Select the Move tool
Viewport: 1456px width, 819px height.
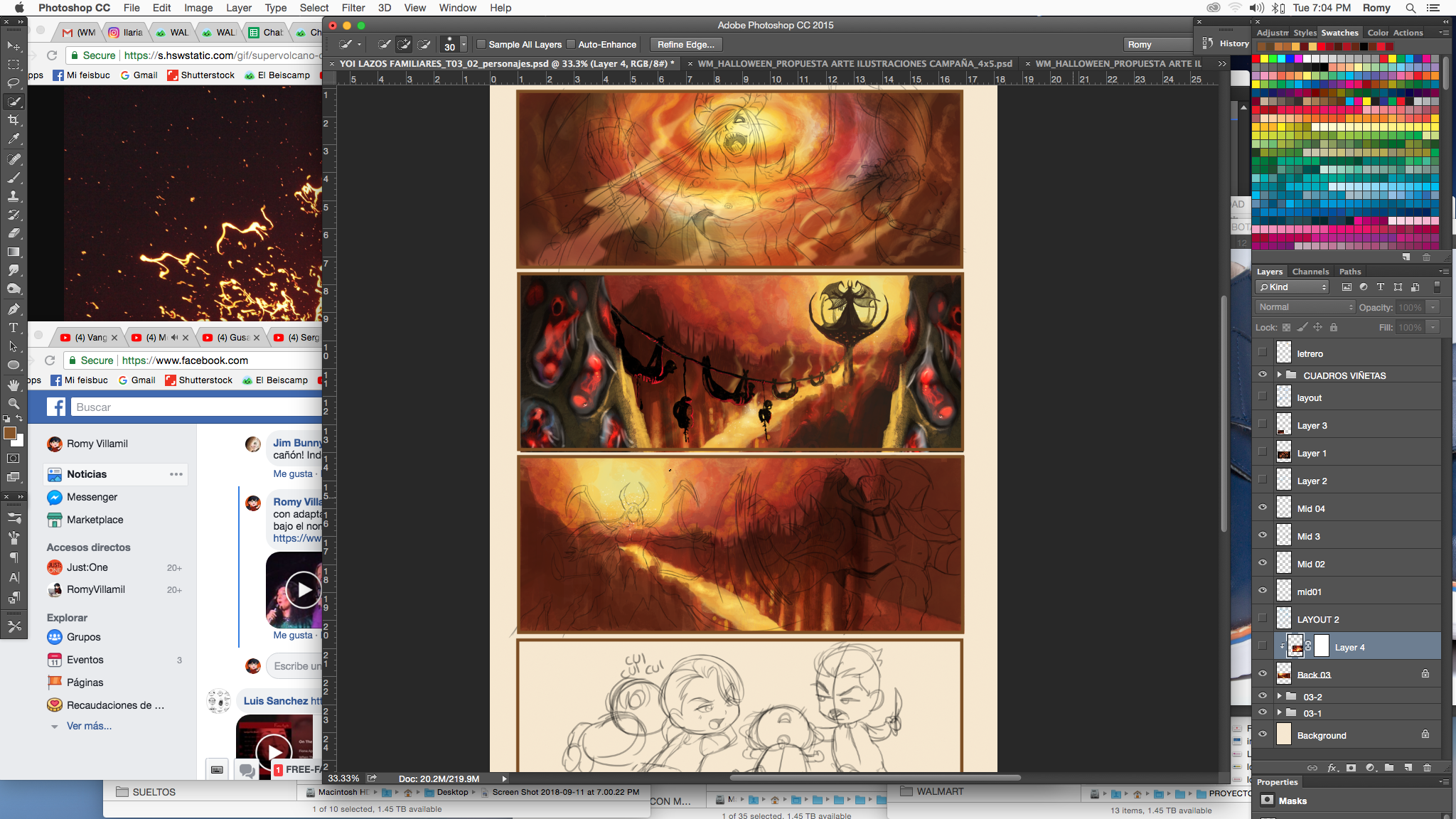13,46
